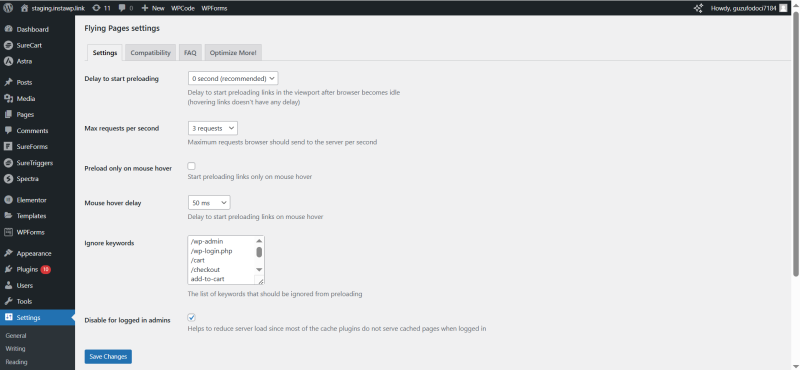
Task: Click the Dashboard gauge icon in sidebar
Action: pyautogui.click(x=8, y=29)
